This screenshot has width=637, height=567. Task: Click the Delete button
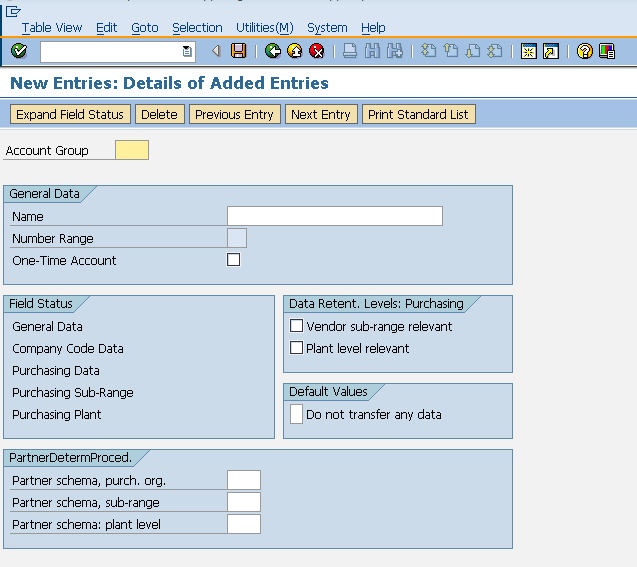(x=159, y=114)
